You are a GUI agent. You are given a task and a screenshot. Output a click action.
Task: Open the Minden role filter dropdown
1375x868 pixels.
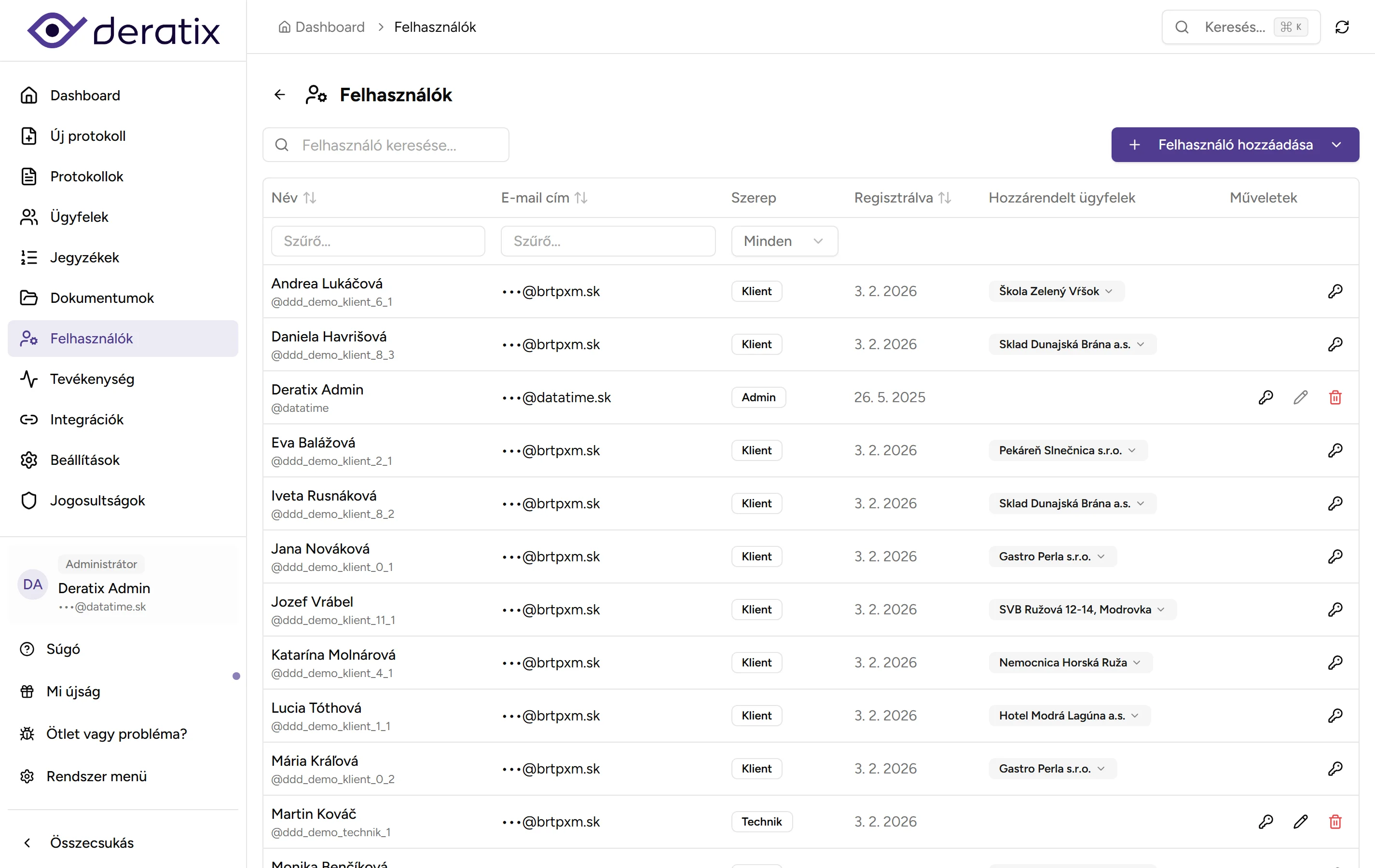click(x=784, y=242)
